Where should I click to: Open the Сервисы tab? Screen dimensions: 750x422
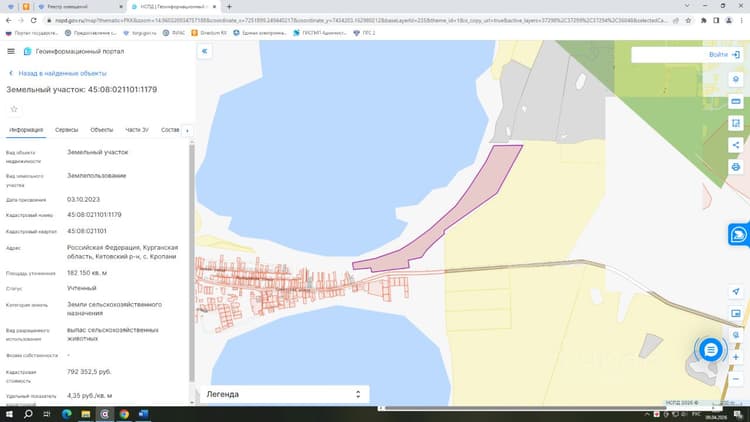point(66,130)
